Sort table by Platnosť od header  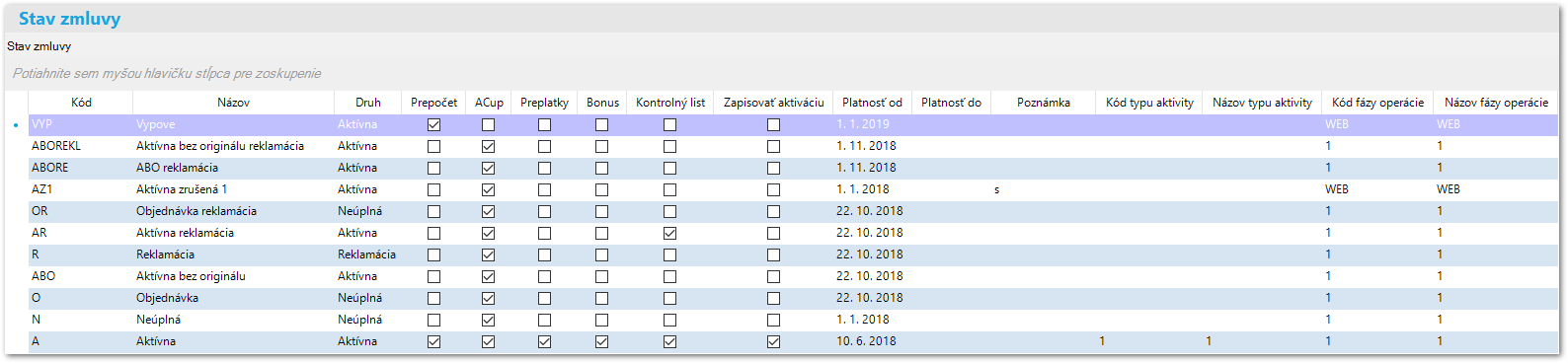point(872,103)
